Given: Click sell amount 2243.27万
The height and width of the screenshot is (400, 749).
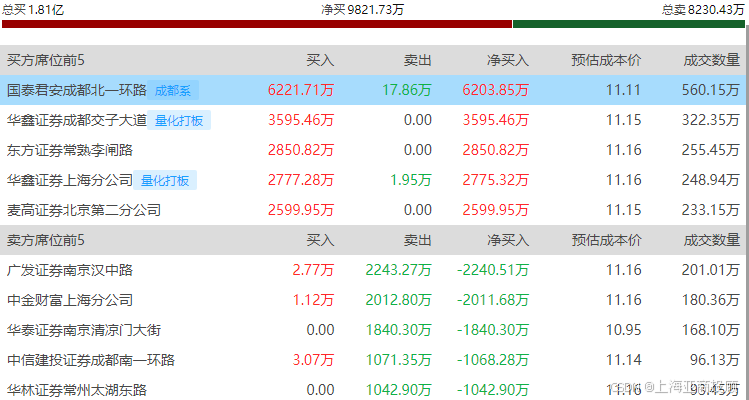Looking at the screenshot, I should pyautogui.click(x=399, y=270).
